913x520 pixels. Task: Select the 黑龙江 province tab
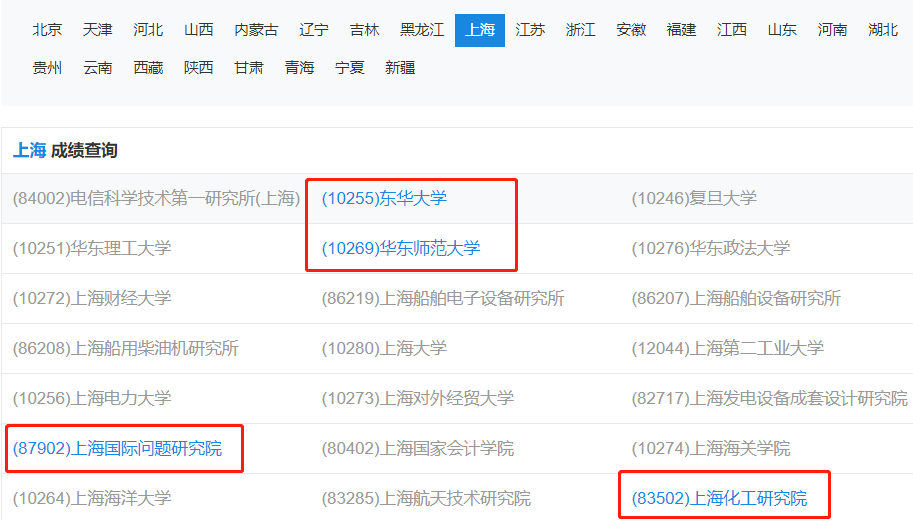point(422,30)
